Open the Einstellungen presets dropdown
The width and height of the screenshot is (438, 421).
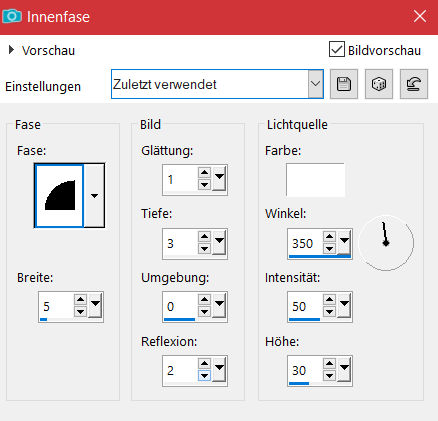315,84
